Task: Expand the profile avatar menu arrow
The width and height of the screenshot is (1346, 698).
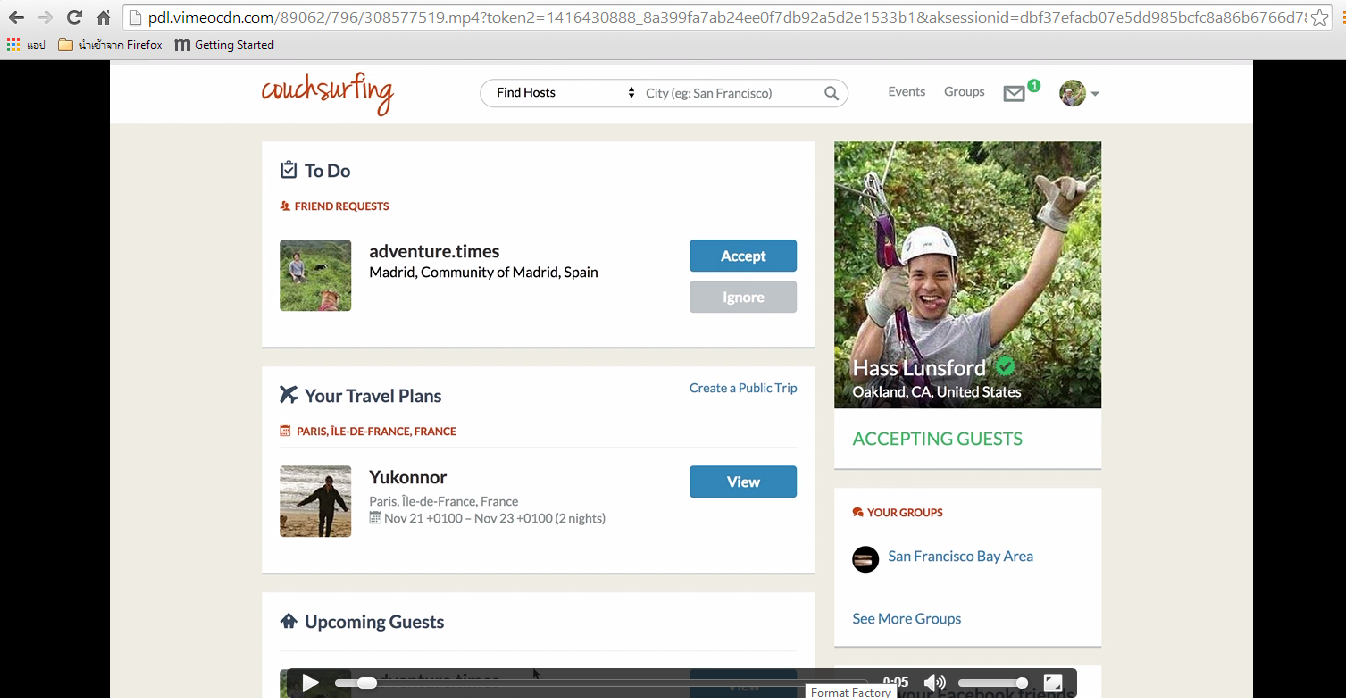Action: pos(1095,94)
